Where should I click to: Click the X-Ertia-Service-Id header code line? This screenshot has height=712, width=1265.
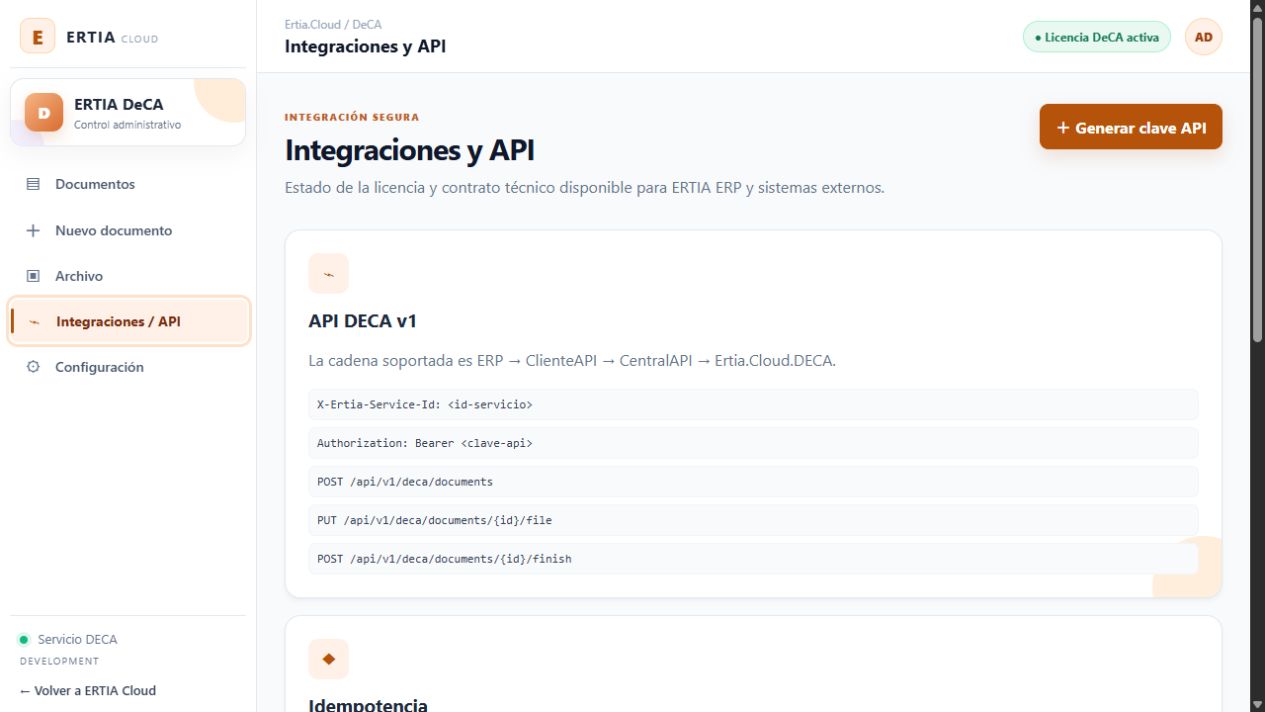[x=753, y=405]
